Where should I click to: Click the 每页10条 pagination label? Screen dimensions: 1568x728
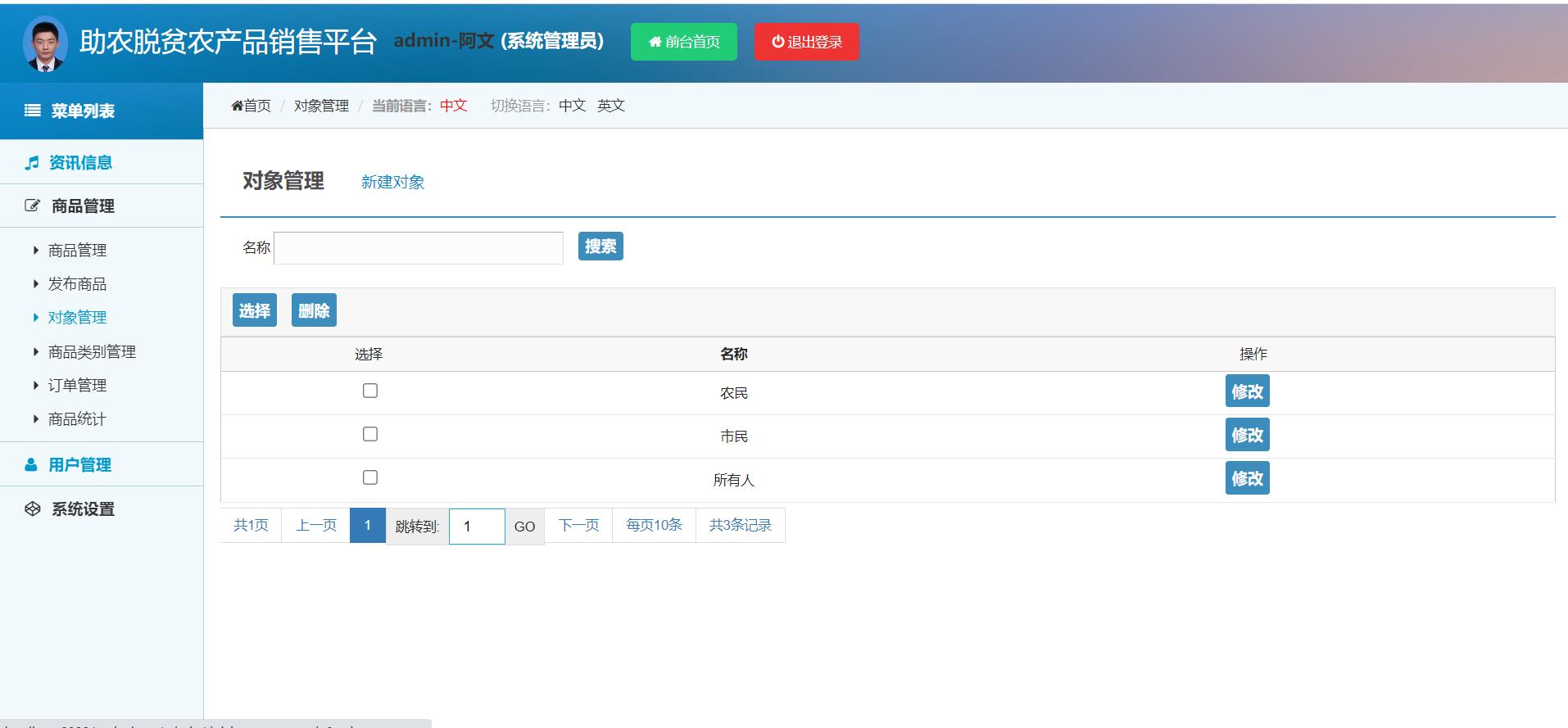point(655,525)
